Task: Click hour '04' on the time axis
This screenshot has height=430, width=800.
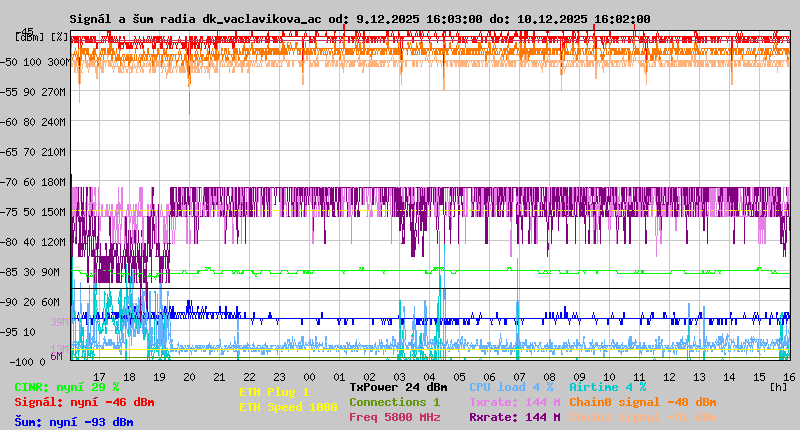Action: [429, 377]
